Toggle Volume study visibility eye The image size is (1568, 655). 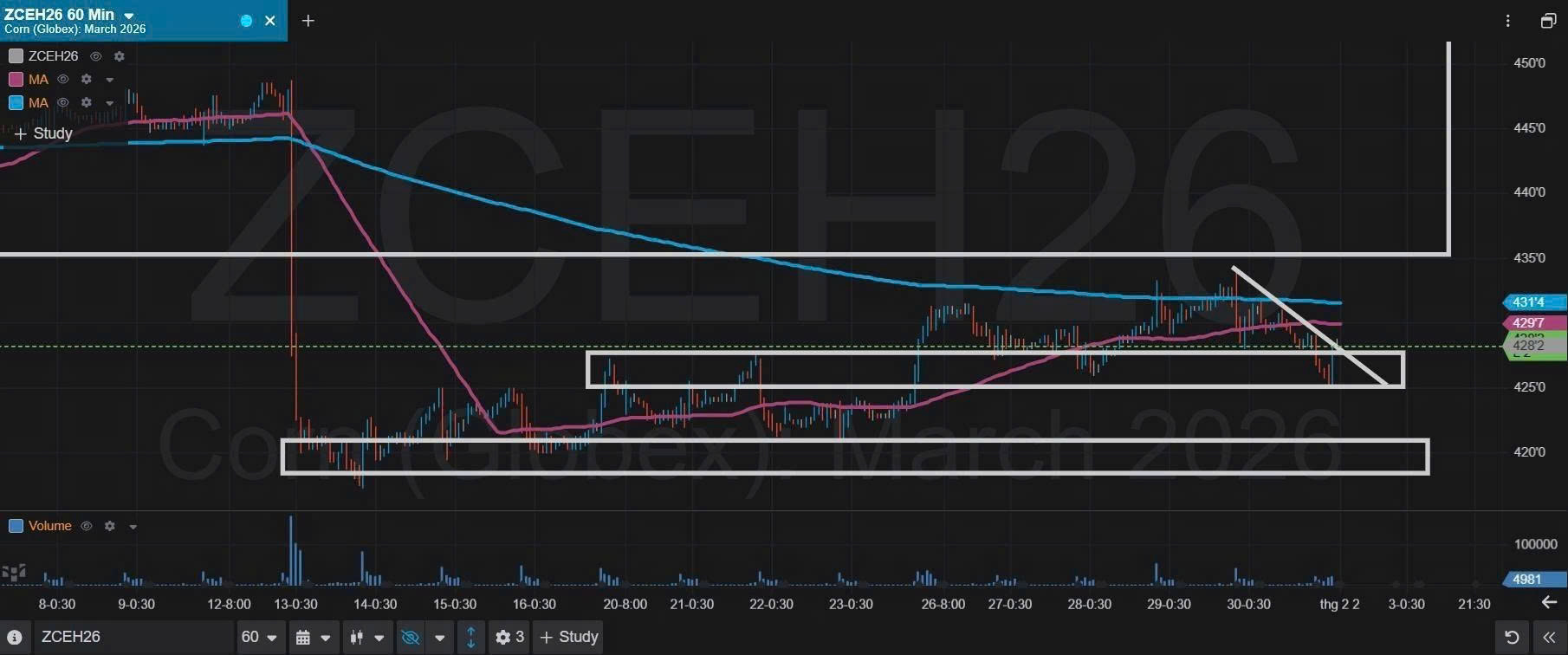click(x=87, y=526)
